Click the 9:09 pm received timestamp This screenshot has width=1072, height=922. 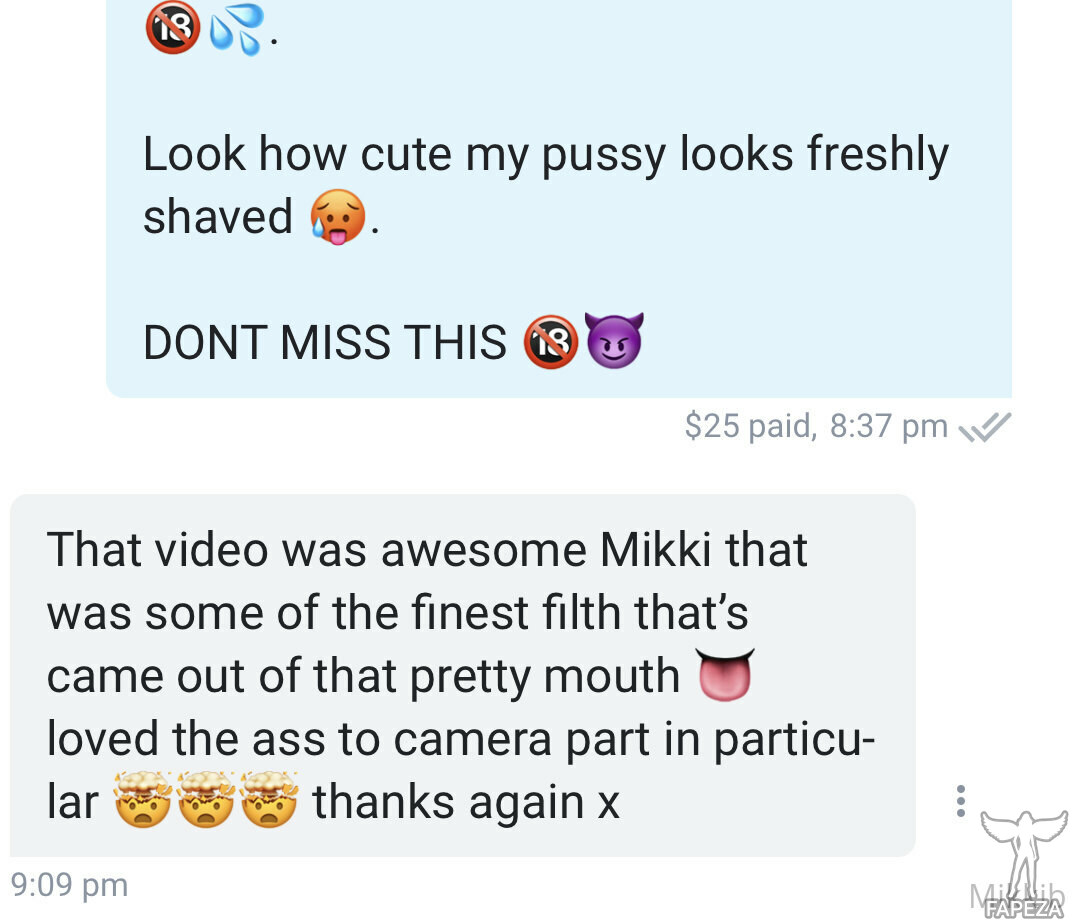click(x=70, y=885)
